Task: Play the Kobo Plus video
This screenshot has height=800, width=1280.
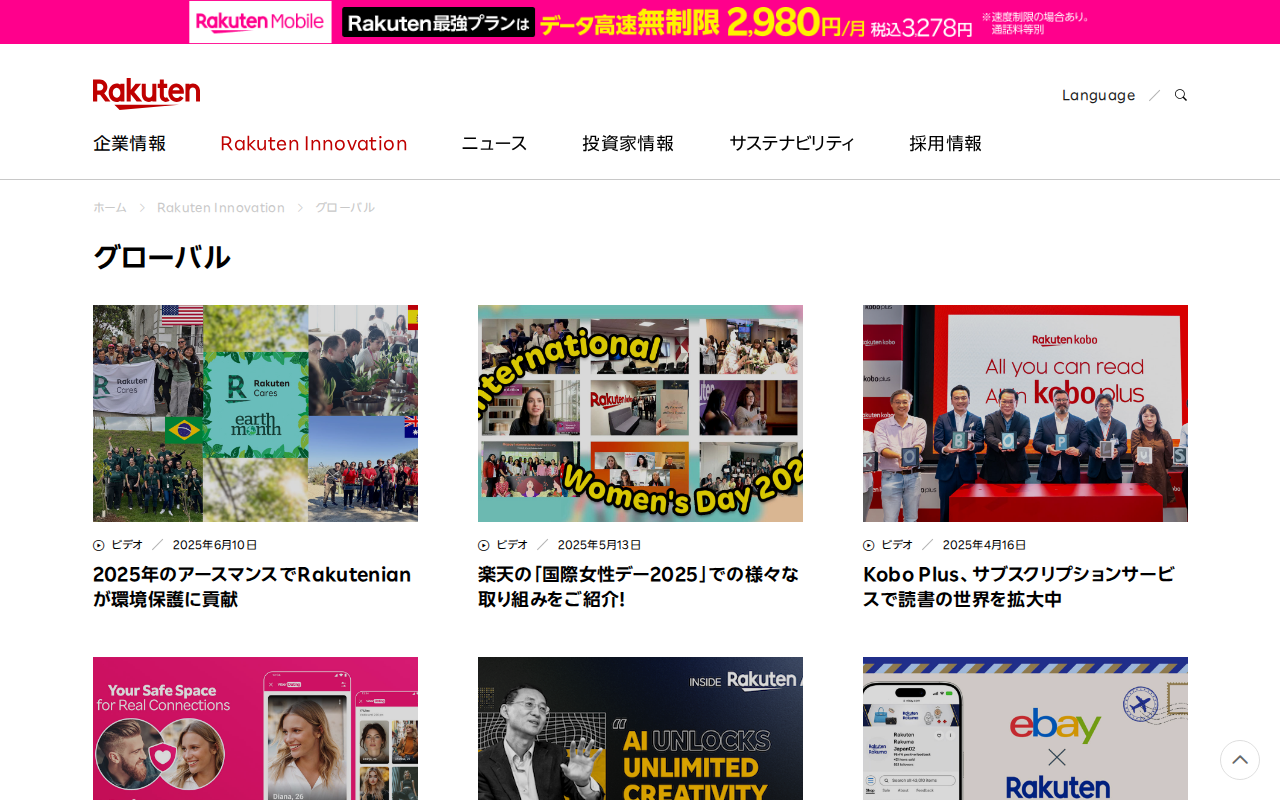Action: pos(1025,413)
